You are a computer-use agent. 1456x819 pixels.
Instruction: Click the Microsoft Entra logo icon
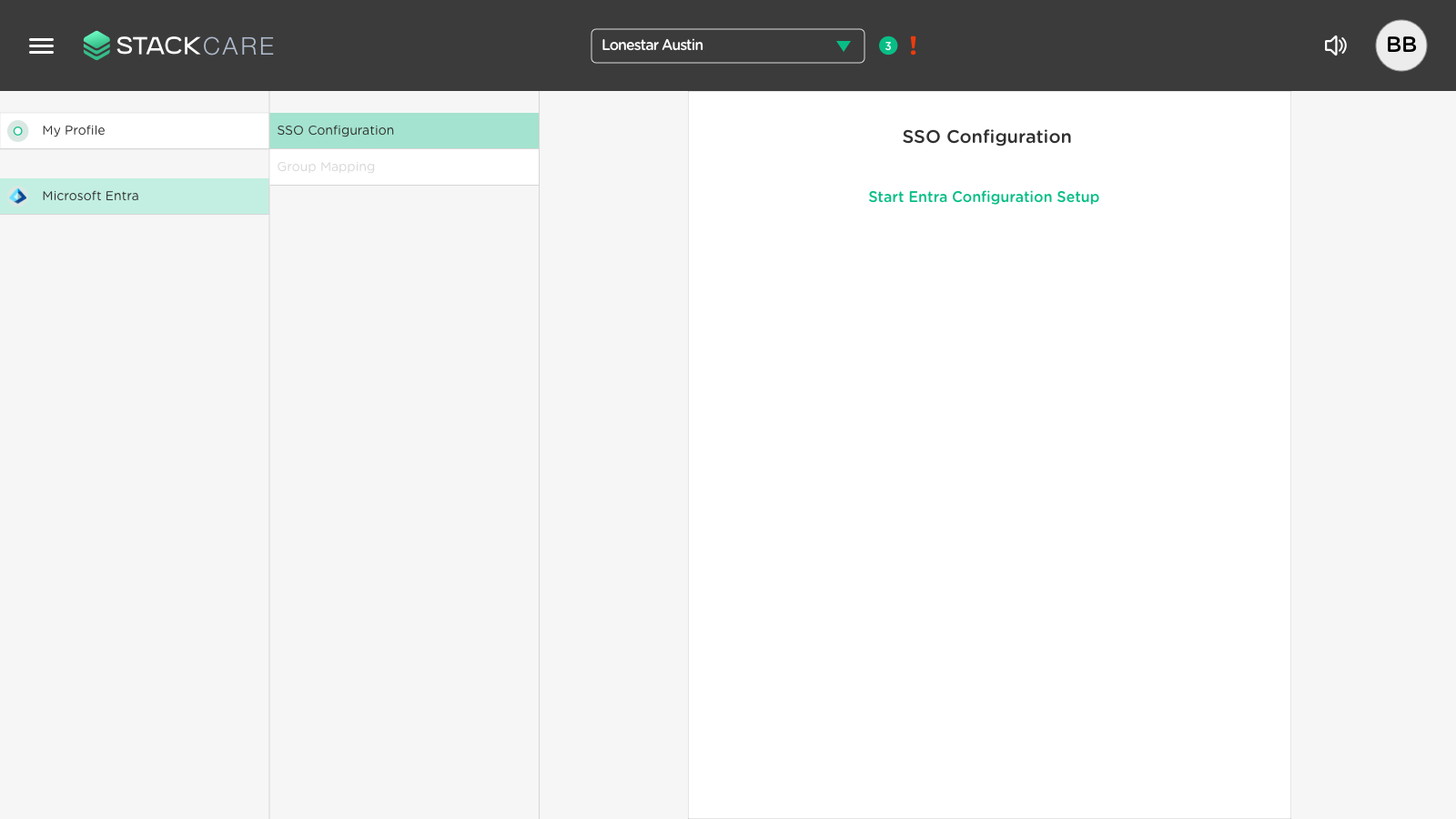[x=18, y=196]
